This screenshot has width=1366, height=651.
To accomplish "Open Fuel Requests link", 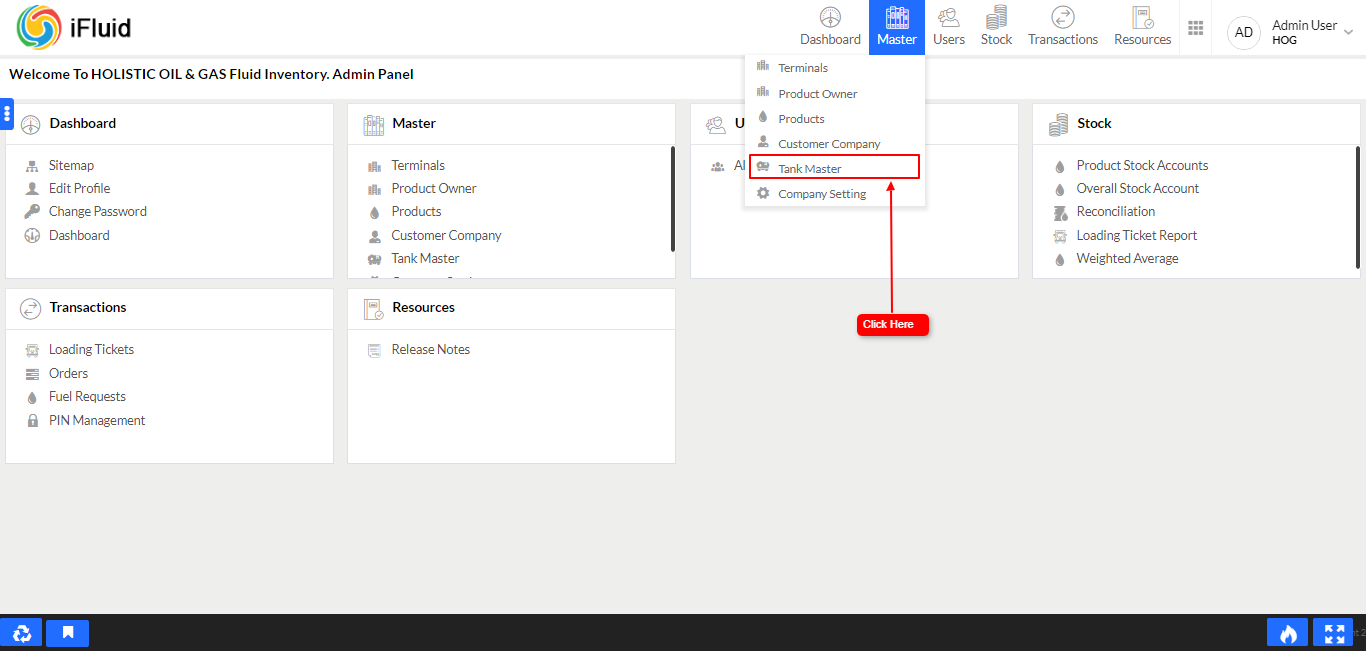I will click(x=87, y=396).
